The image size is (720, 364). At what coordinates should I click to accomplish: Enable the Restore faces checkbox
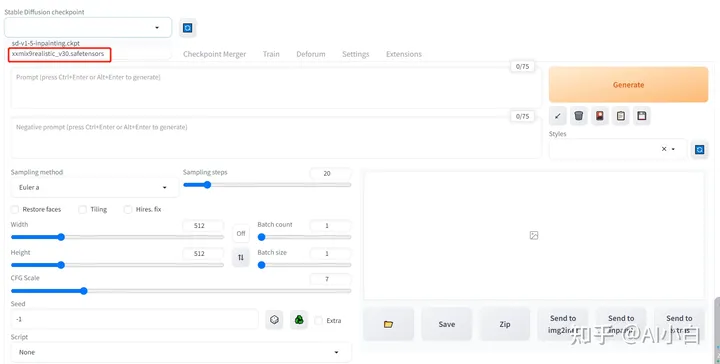click(15, 209)
